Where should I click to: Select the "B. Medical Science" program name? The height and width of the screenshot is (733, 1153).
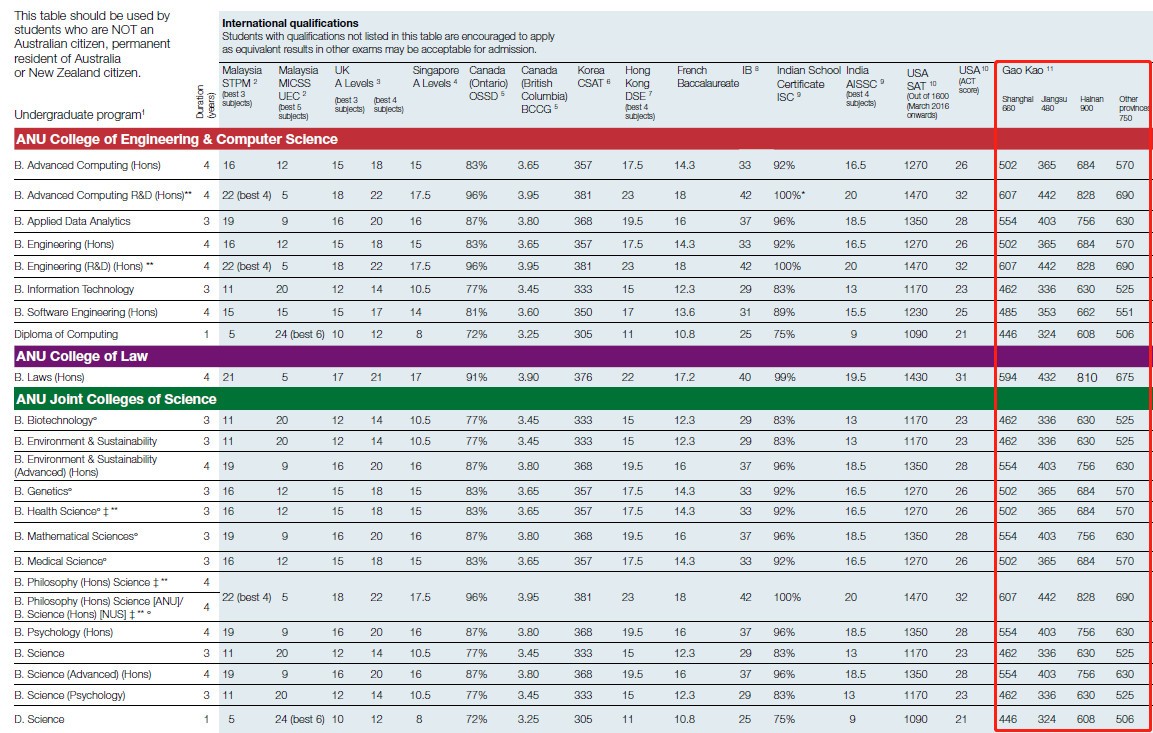pyautogui.click(x=60, y=561)
